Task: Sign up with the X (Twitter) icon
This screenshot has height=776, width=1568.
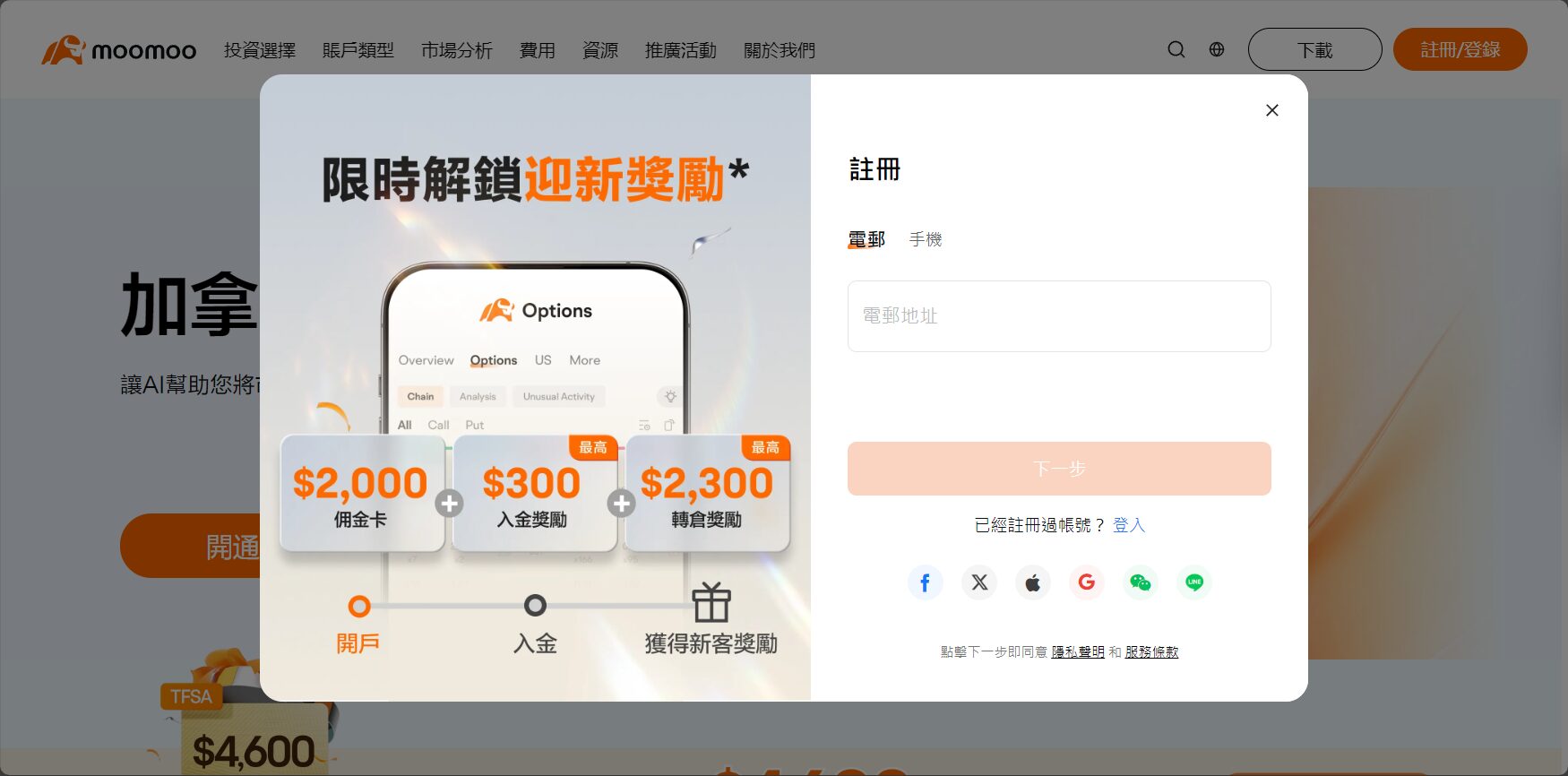Action: point(979,582)
